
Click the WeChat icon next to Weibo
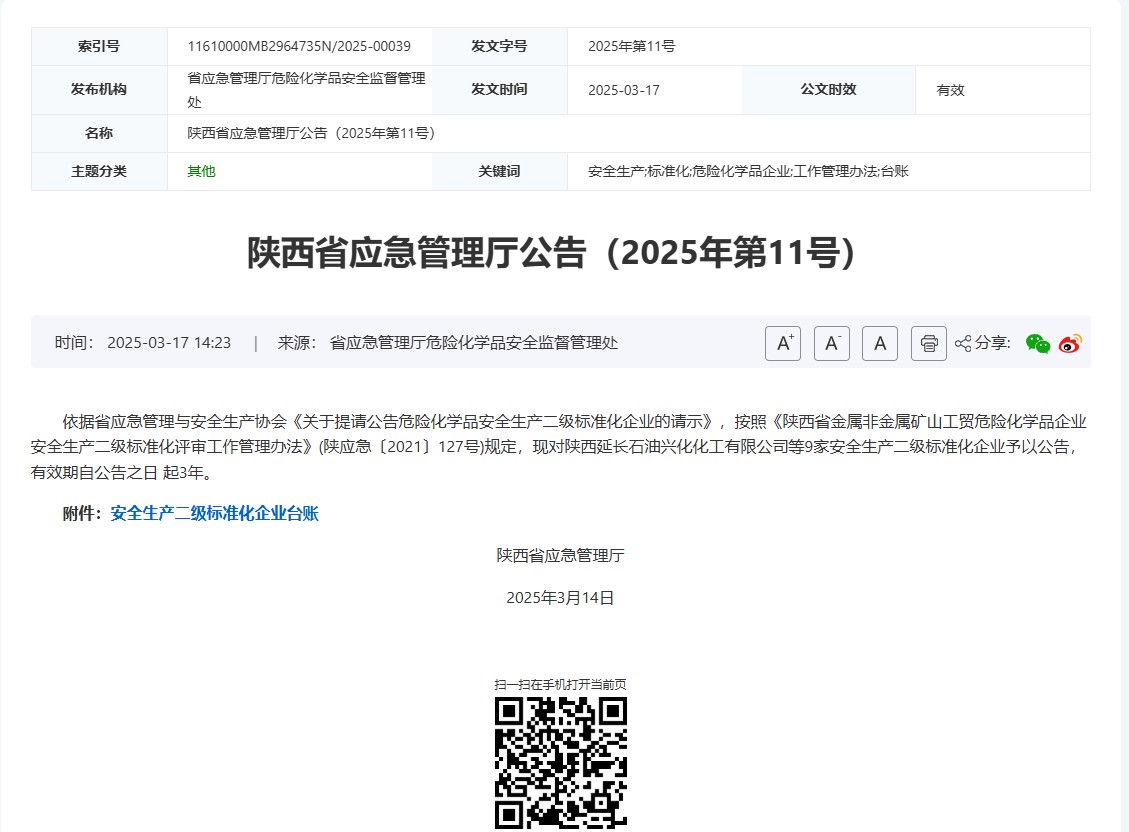click(x=1038, y=343)
